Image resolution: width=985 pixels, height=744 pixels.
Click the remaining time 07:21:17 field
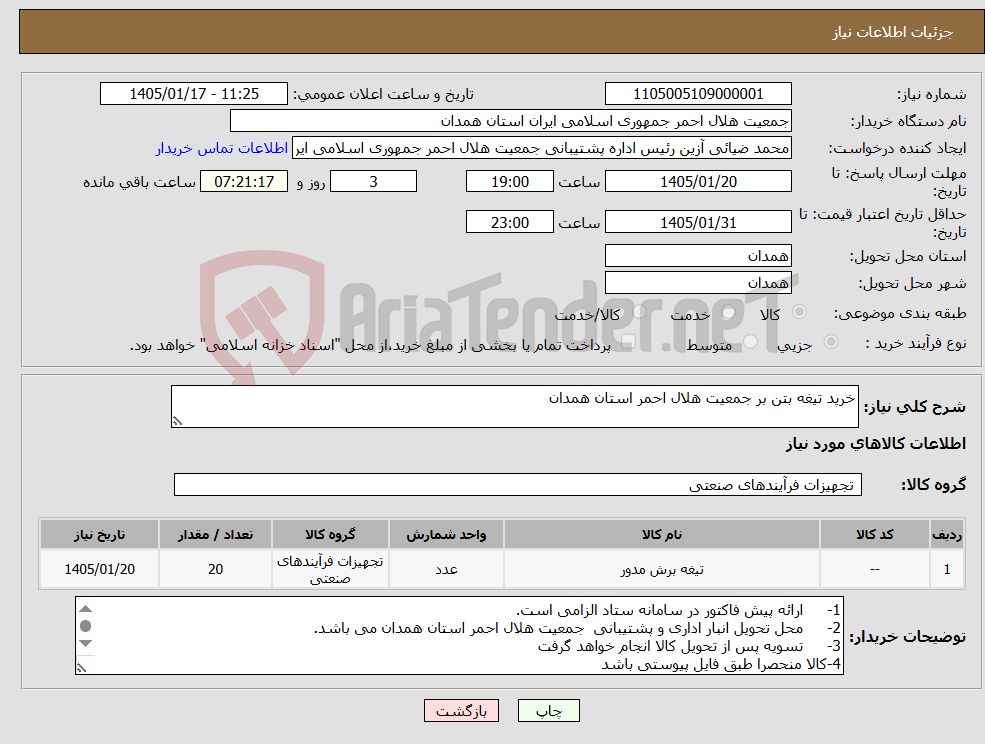coord(244,182)
